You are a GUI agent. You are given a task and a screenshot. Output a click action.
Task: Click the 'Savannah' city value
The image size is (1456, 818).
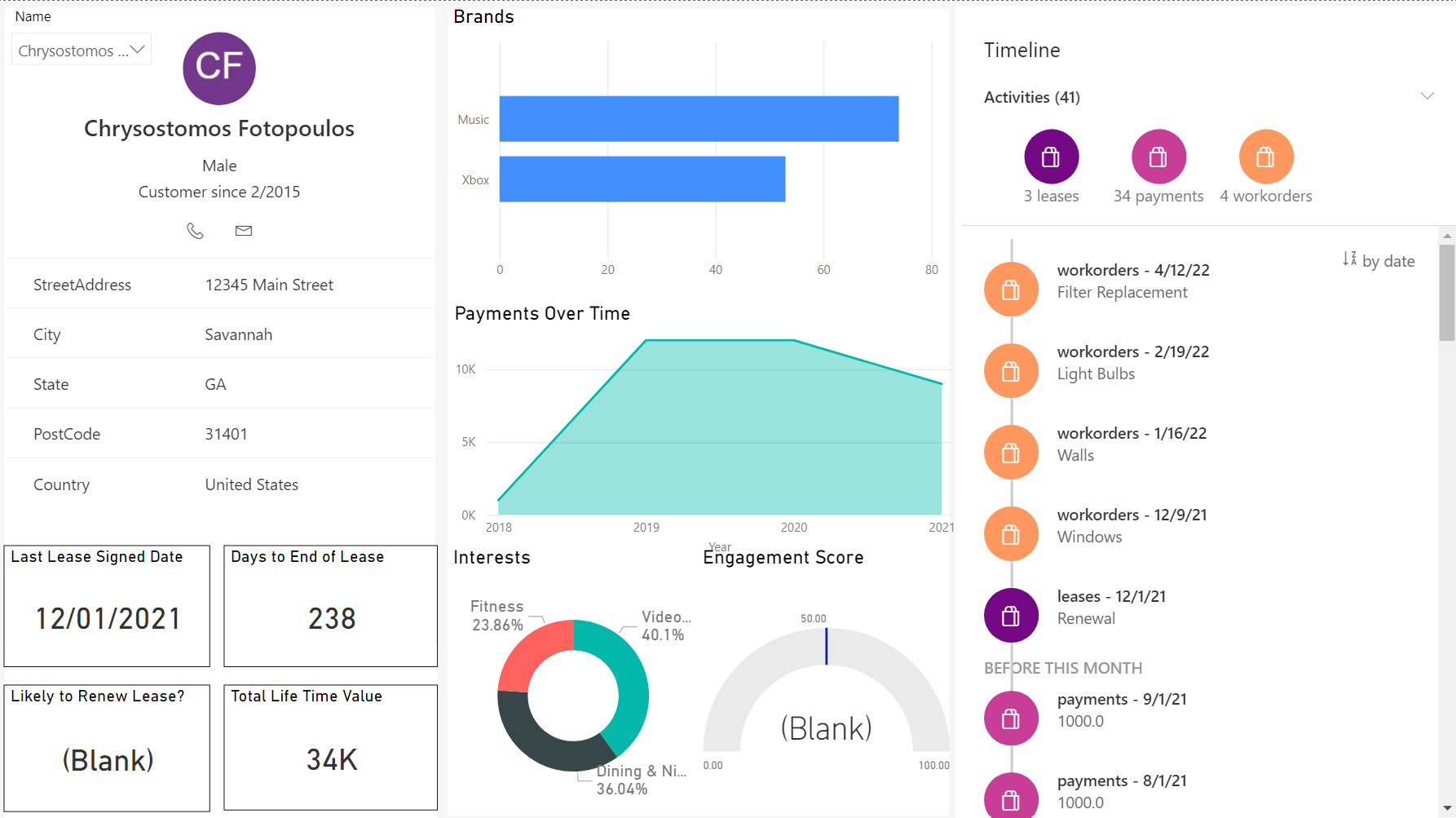click(x=239, y=334)
